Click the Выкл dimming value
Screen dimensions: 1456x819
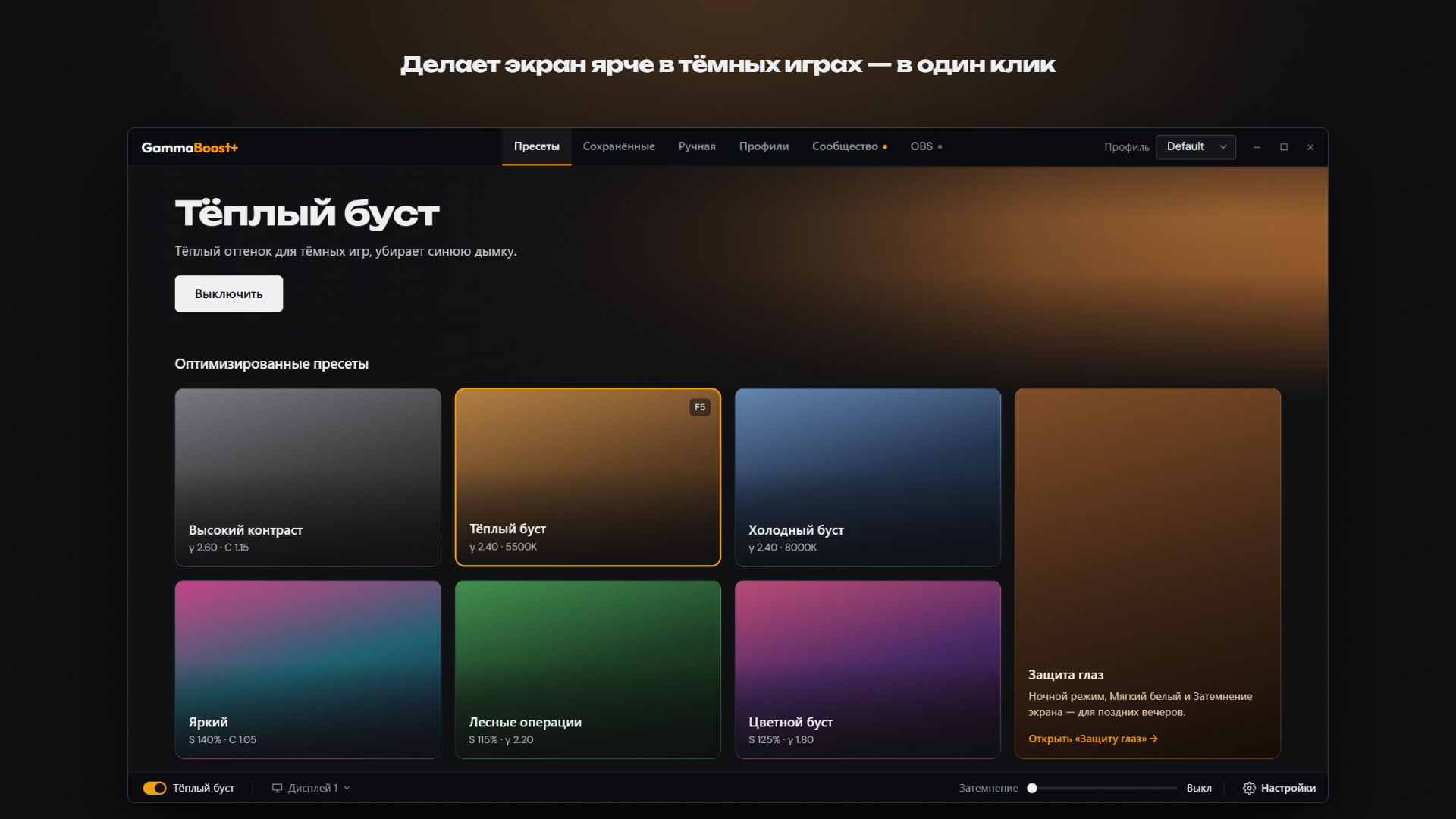1199,788
